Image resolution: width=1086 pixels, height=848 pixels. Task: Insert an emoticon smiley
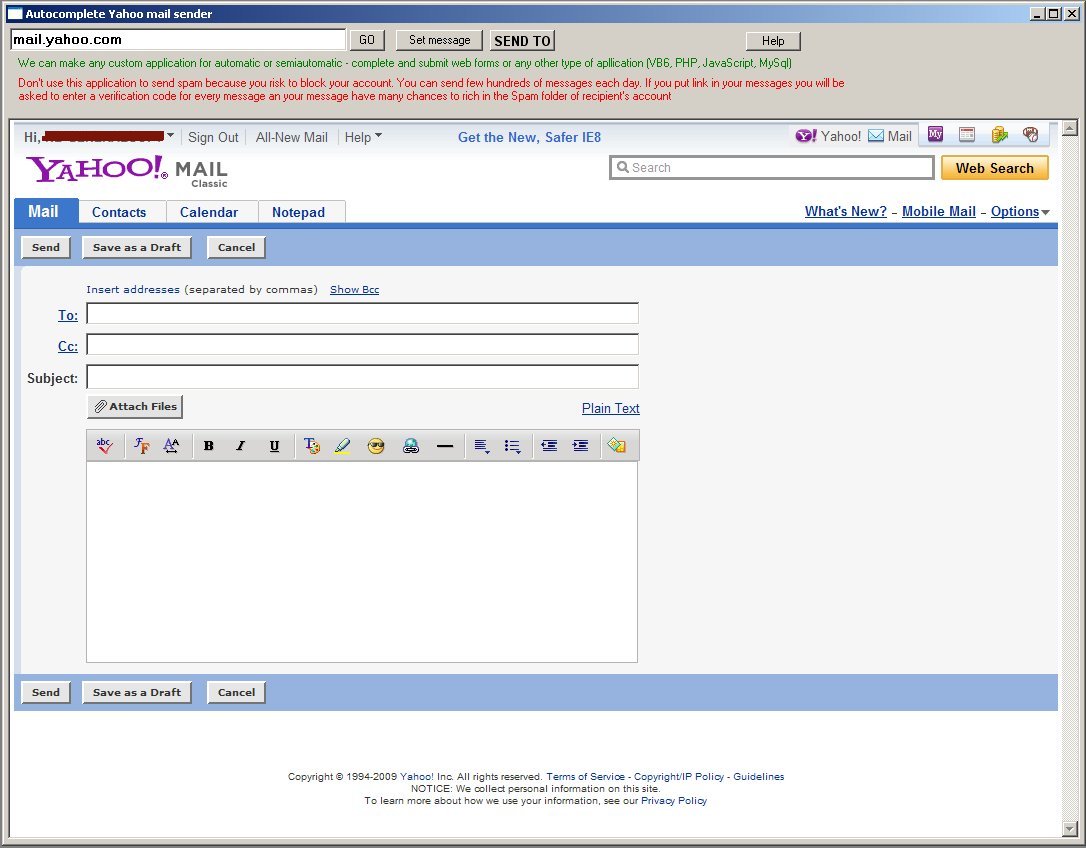[376, 446]
